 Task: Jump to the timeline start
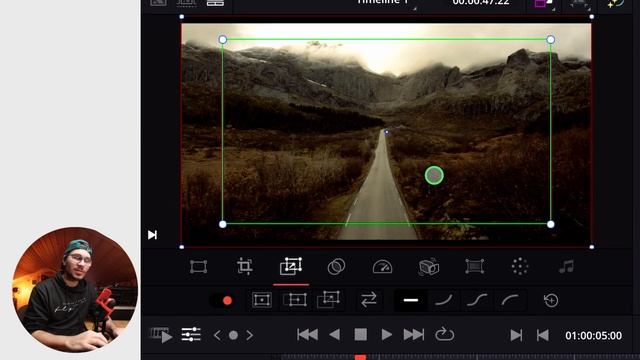click(308, 335)
